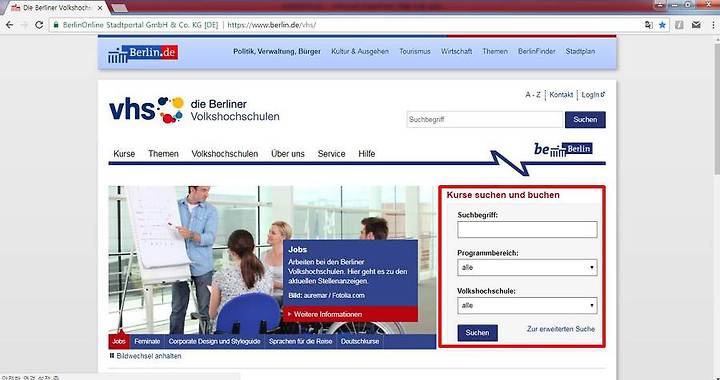The image size is (720, 380).
Task: Click the vhs Berliner Volkshochschulen logo
Action: (194, 110)
